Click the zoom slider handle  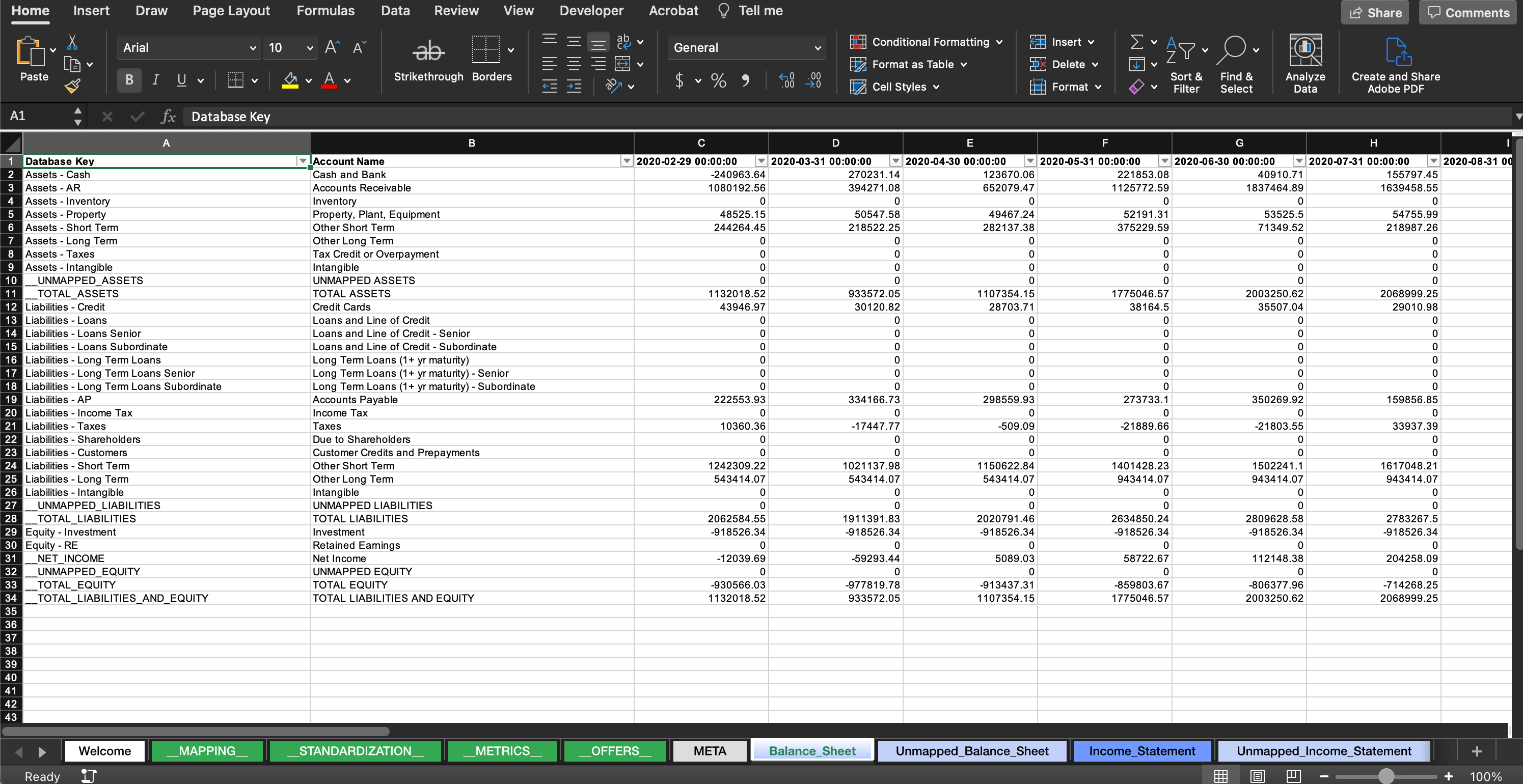1386,776
